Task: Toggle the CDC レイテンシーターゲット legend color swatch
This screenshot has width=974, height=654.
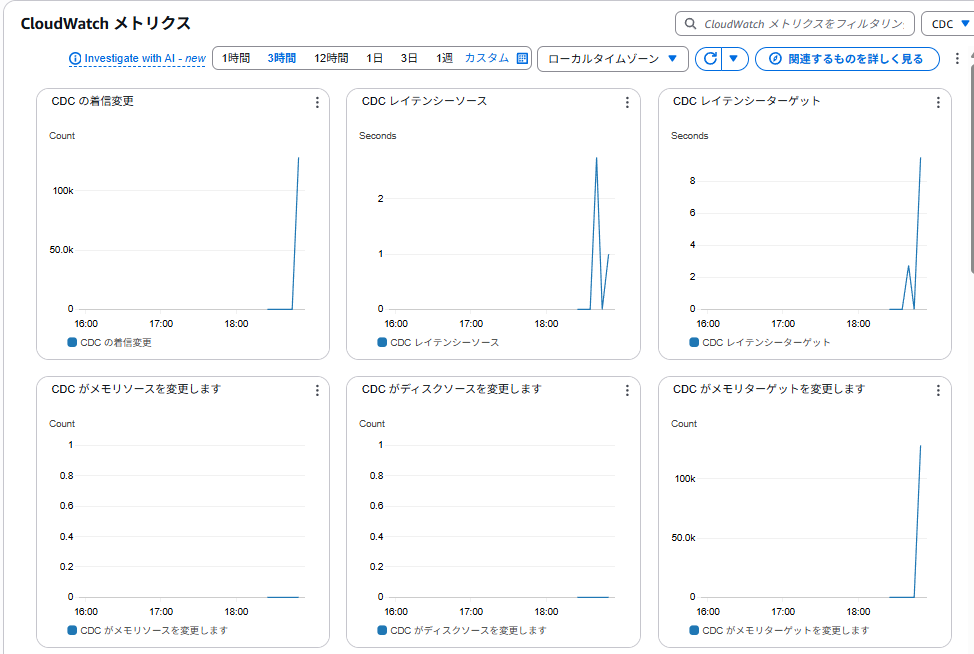Action: (x=695, y=342)
